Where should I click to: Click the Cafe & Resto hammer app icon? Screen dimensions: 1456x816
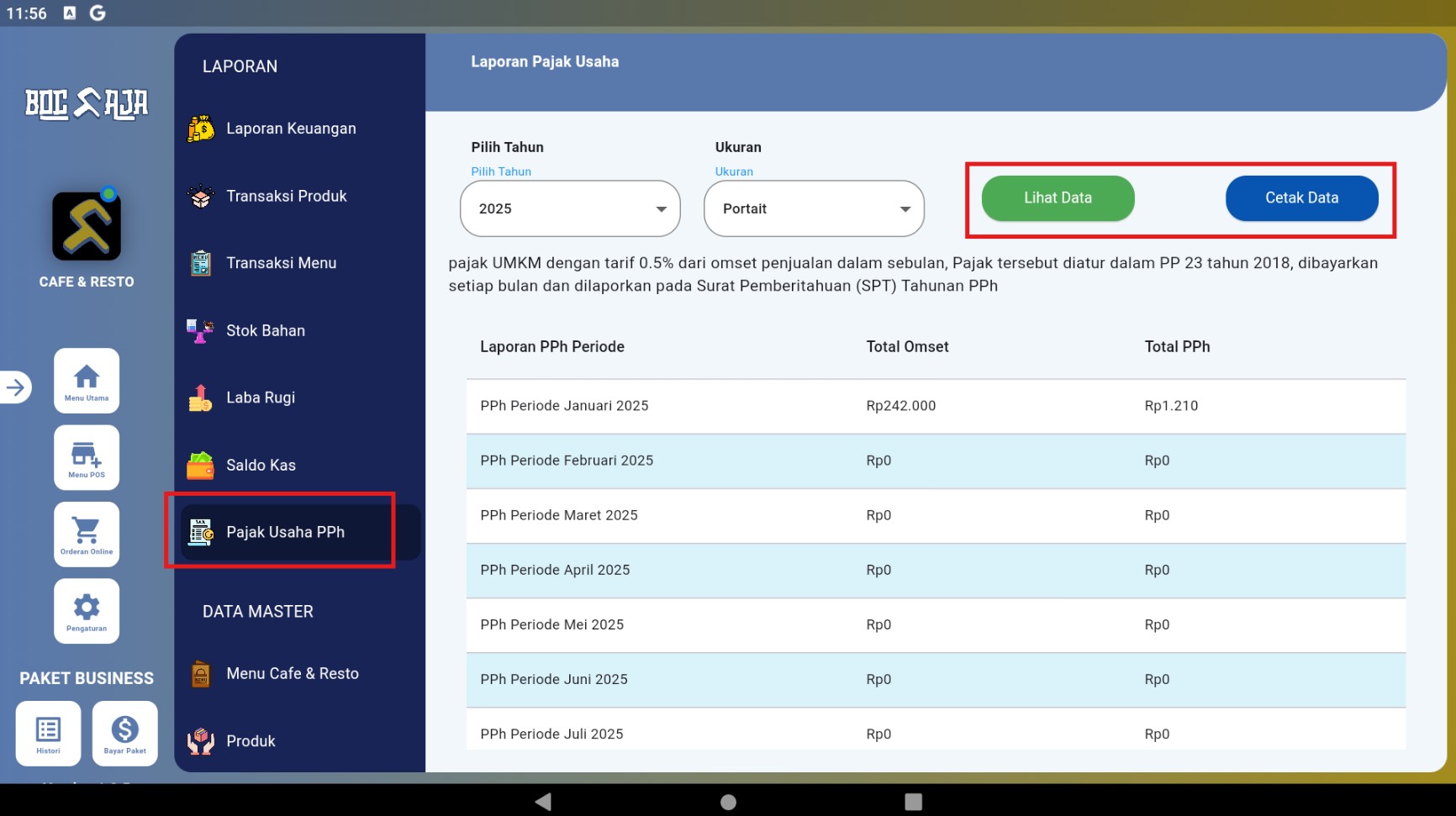click(87, 226)
